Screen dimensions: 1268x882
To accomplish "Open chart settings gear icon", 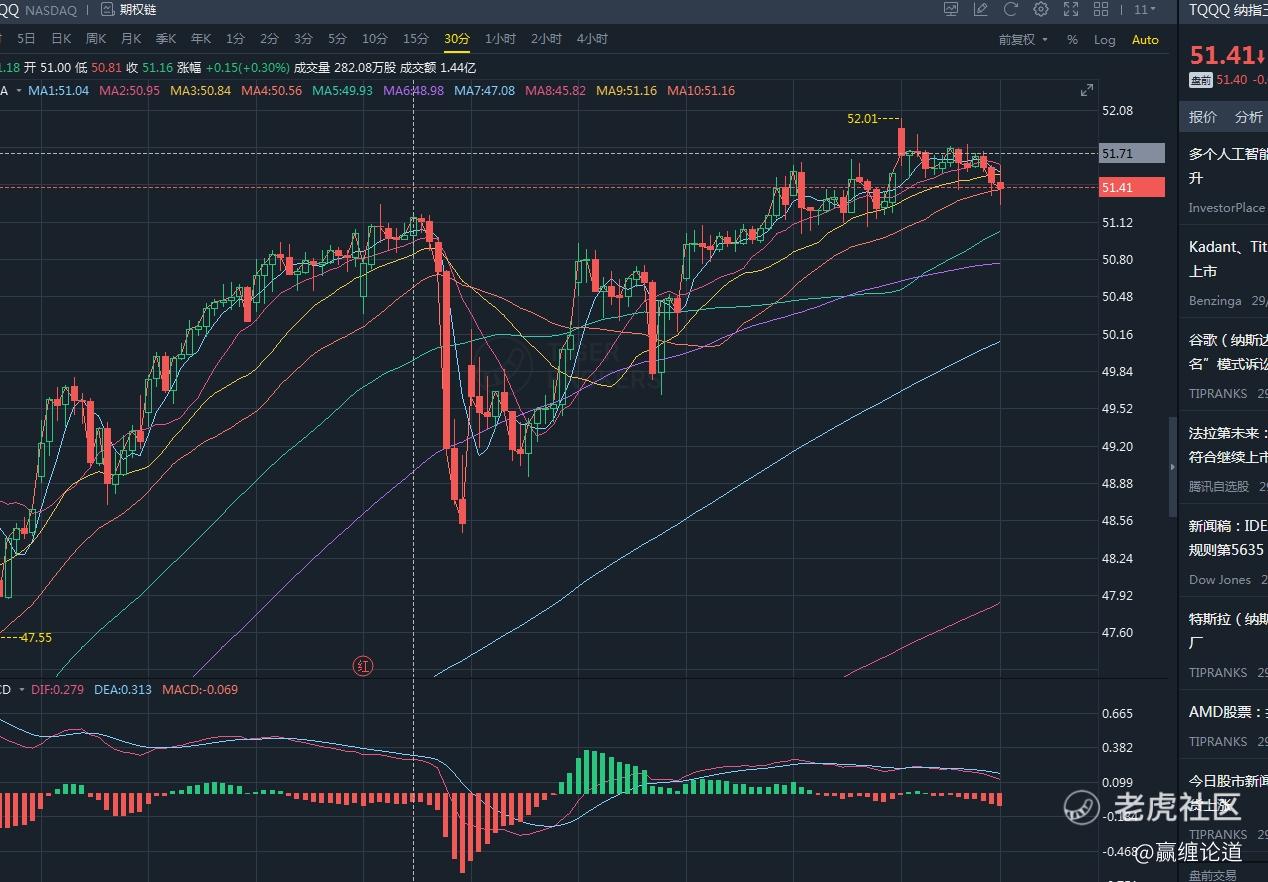I will (1041, 10).
